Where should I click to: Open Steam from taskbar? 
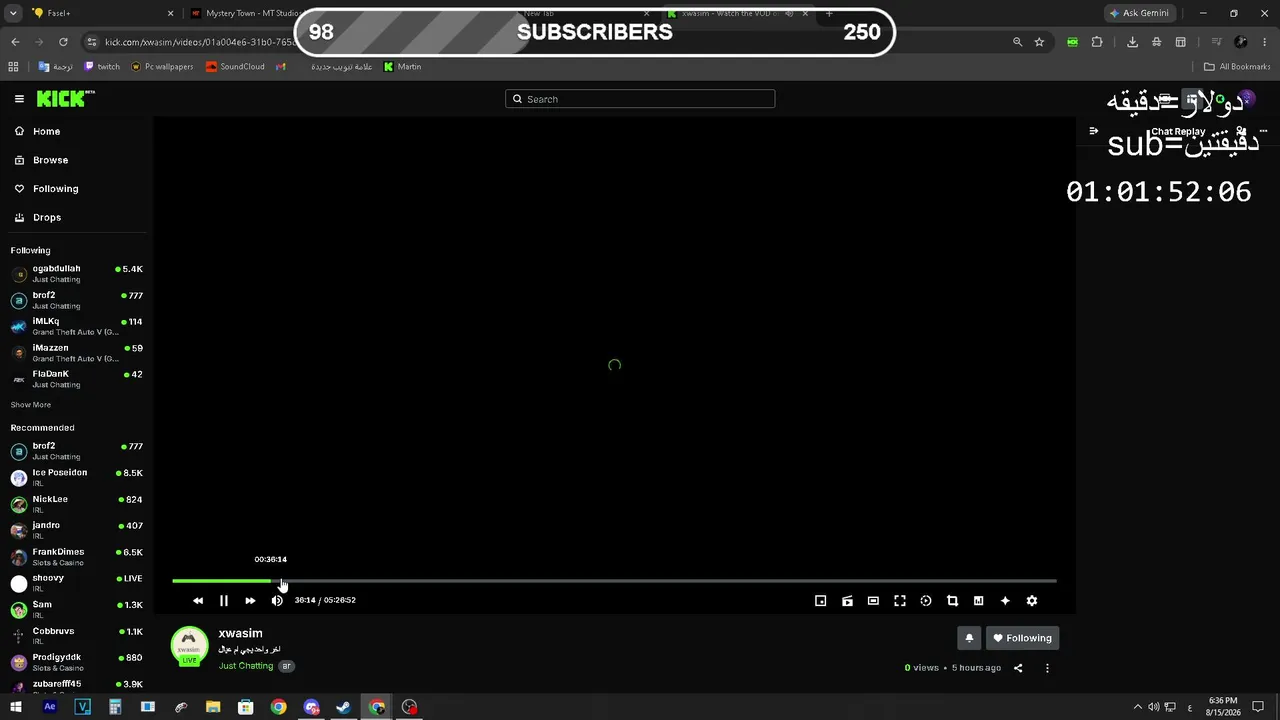coord(343,707)
